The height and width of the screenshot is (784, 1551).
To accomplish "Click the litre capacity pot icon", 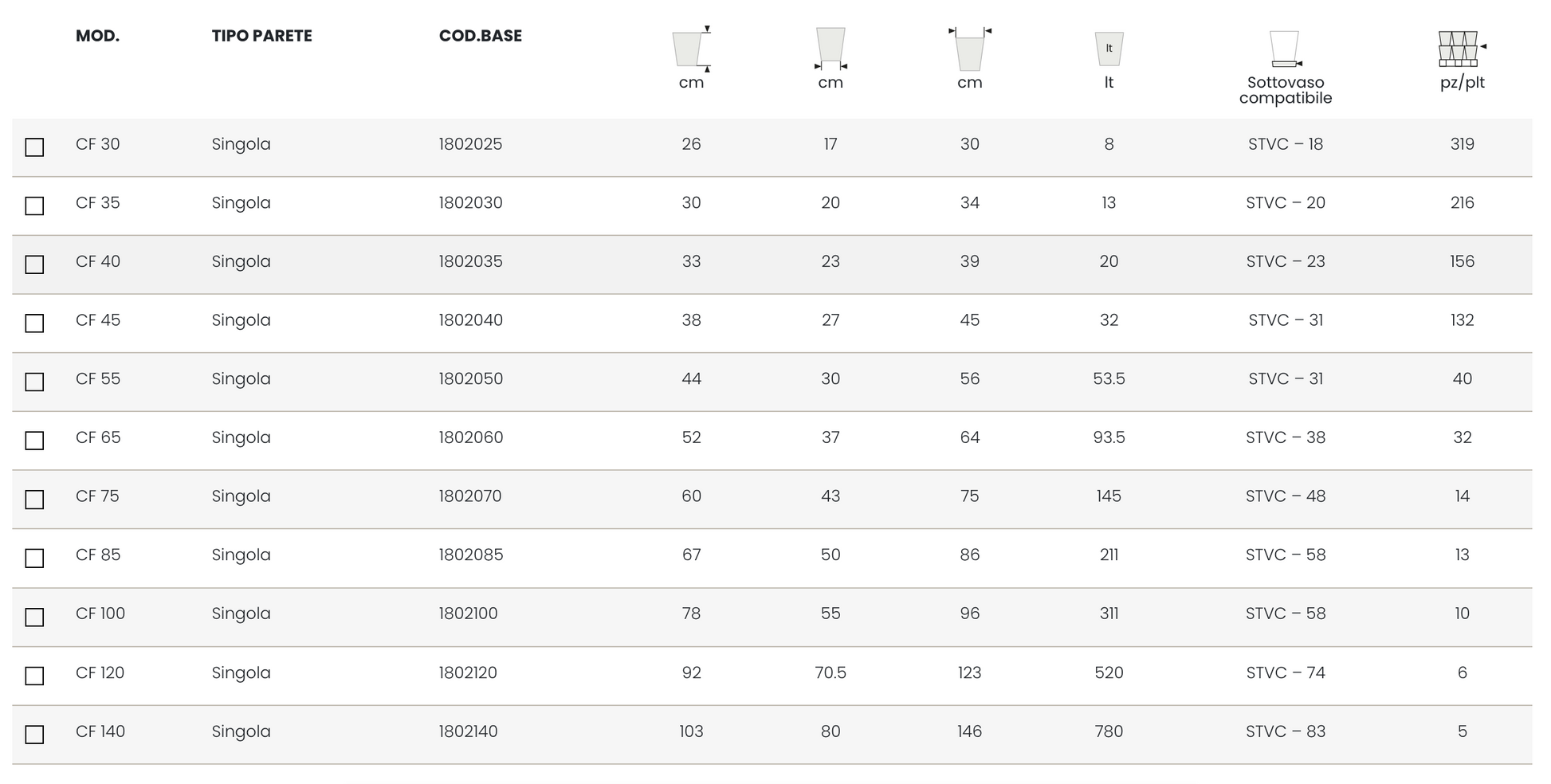I will (x=1109, y=49).
